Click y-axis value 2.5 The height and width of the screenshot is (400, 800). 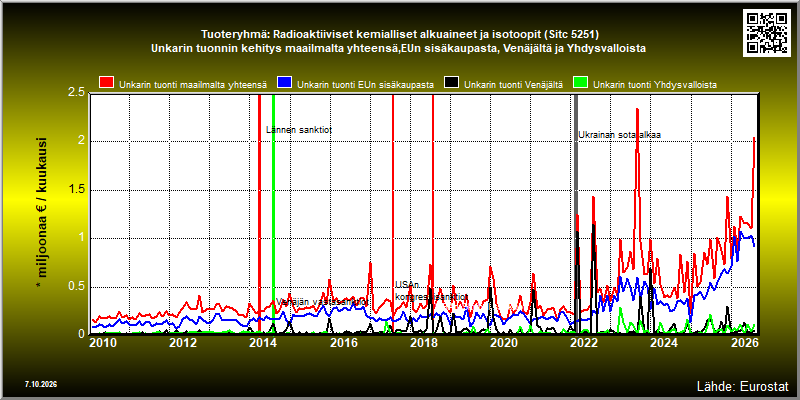pos(78,93)
